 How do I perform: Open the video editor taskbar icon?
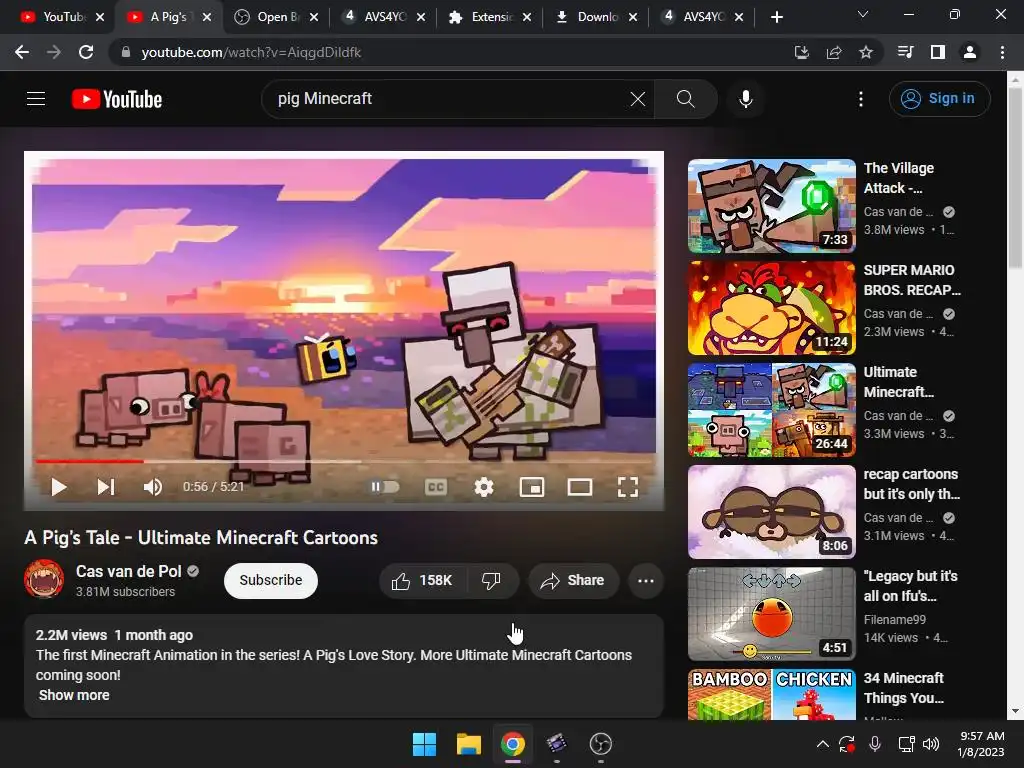point(556,744)
